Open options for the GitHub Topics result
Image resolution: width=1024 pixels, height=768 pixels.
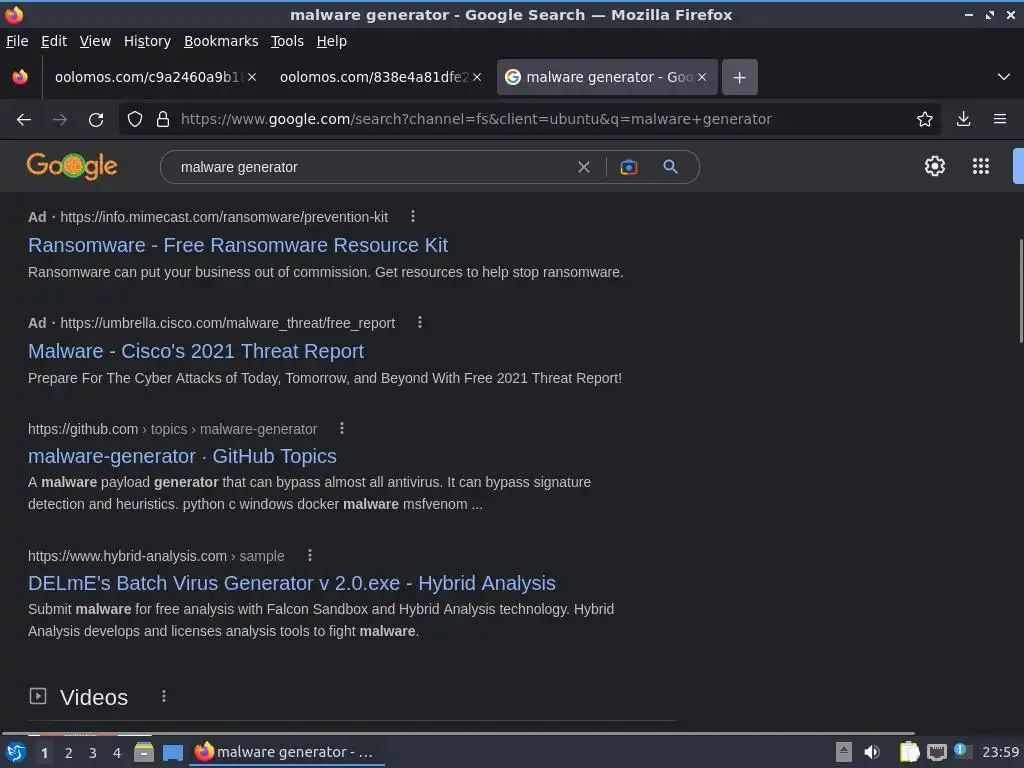click(x=342, y=428)
